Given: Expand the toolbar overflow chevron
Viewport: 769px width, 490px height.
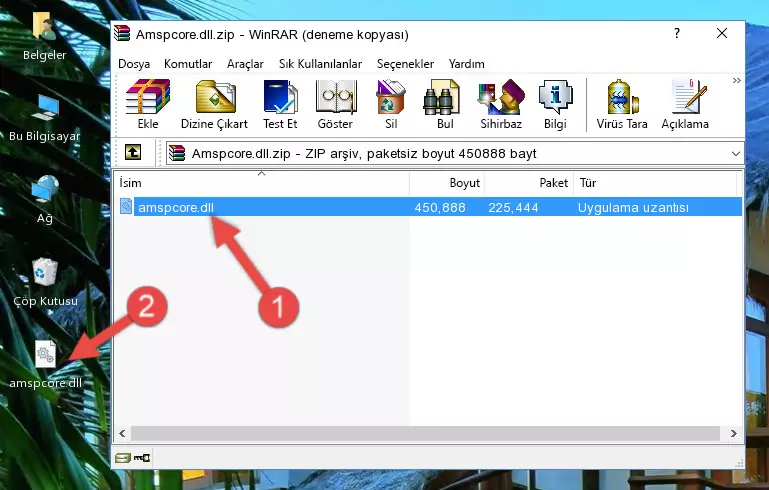Looking at the screenshot, I should point(736,80).
